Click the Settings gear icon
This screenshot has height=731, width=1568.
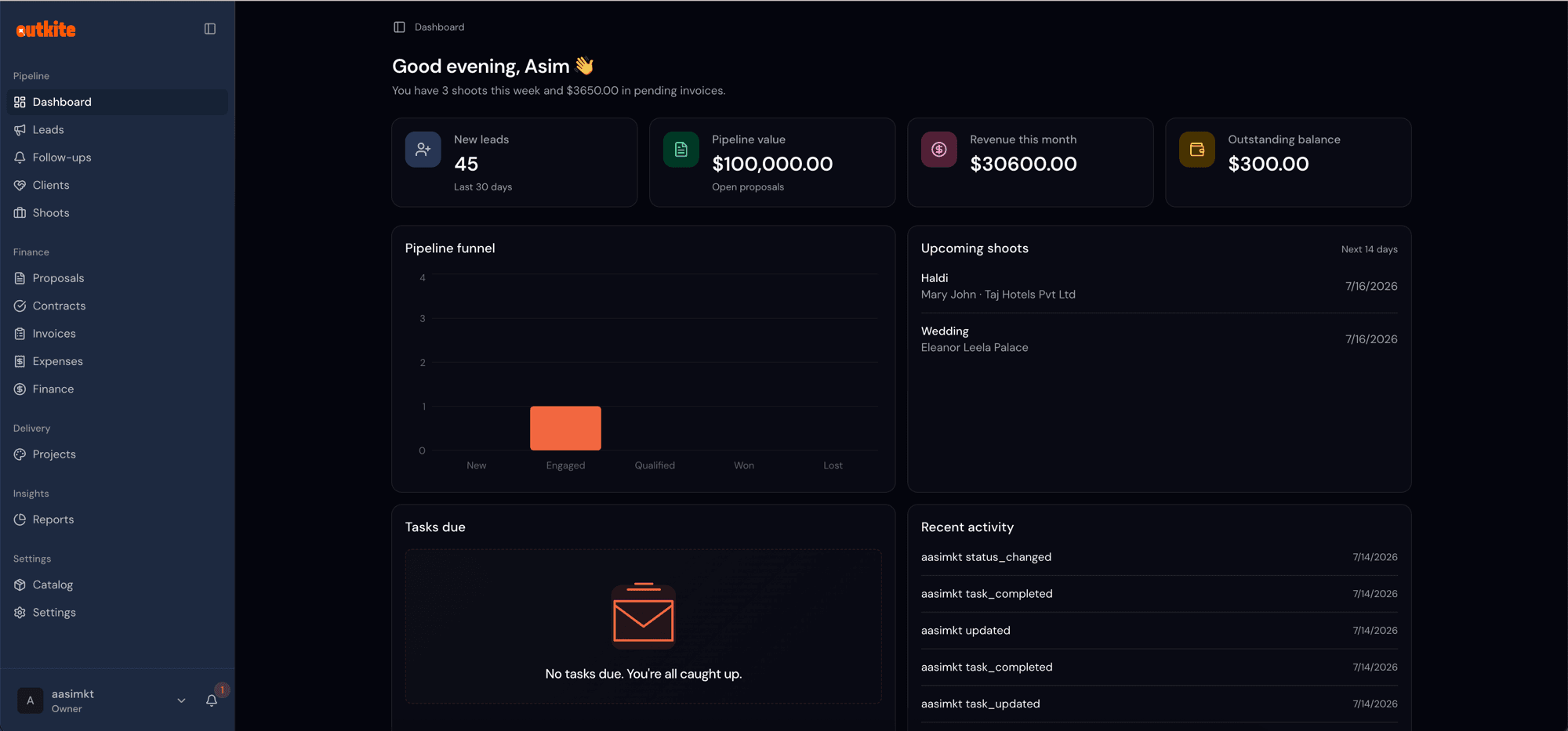[x=20, y=613]
